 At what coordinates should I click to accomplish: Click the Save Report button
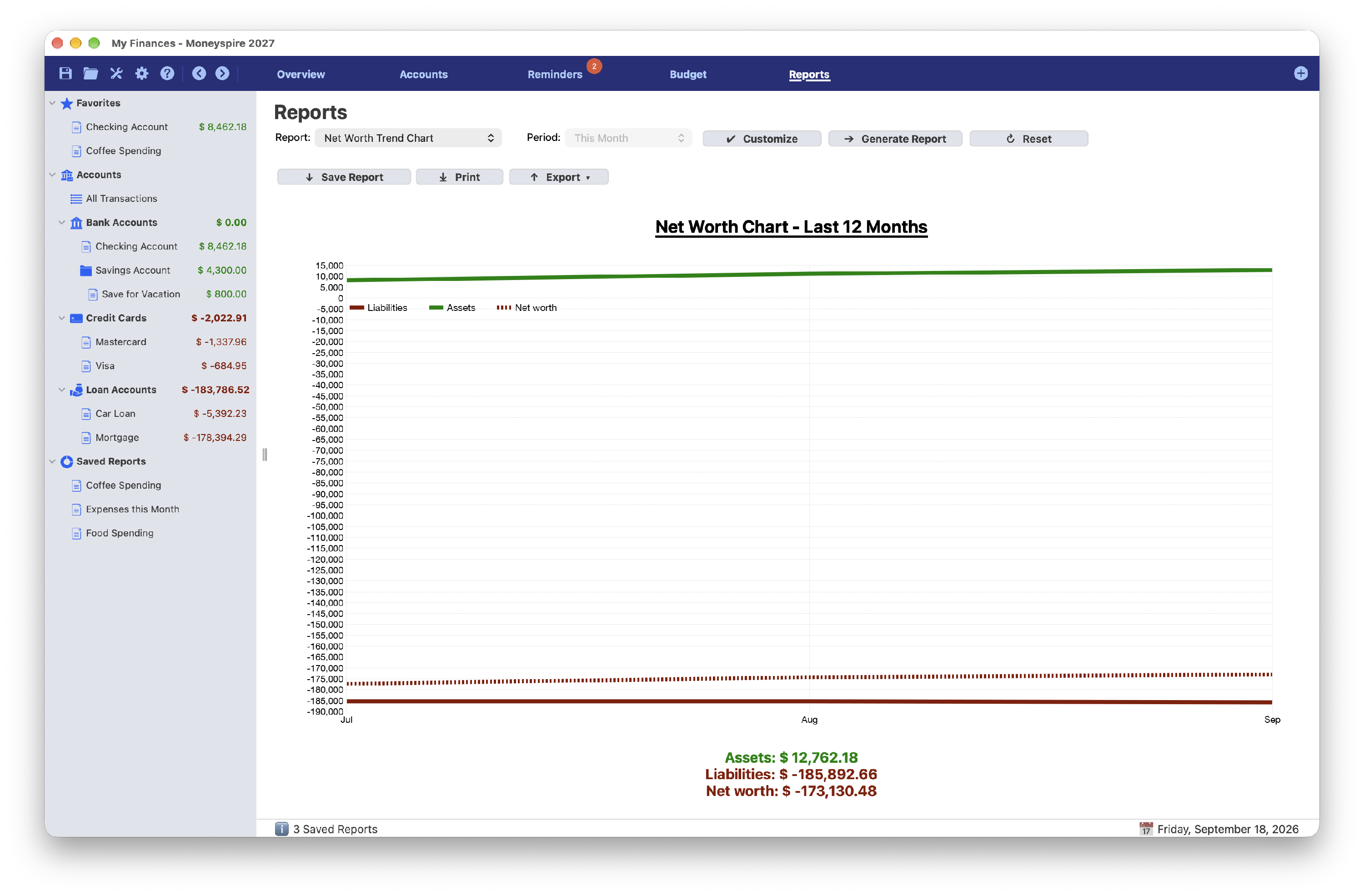(x=343, y=177)
